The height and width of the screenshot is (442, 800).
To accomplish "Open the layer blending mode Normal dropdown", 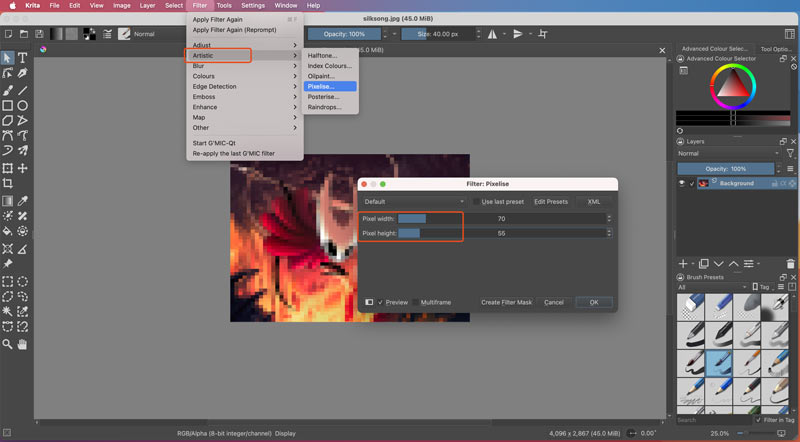I will point(728,154).
